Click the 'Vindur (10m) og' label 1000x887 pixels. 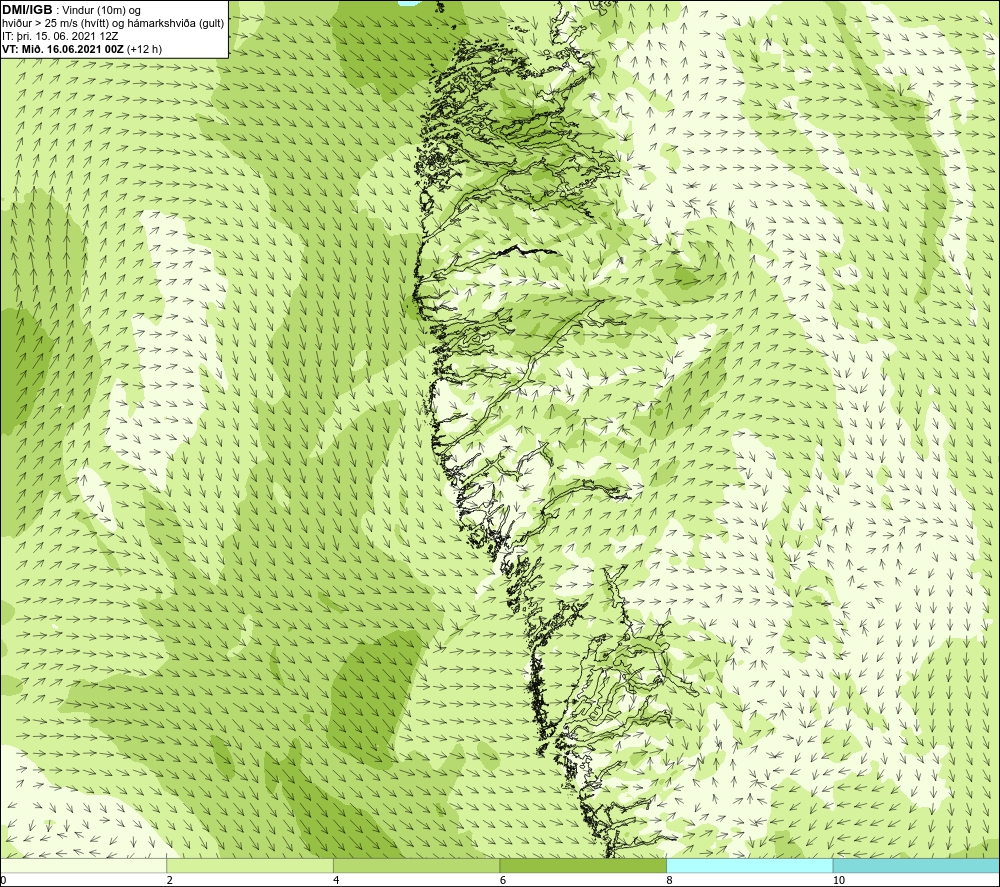pos(101,11)
